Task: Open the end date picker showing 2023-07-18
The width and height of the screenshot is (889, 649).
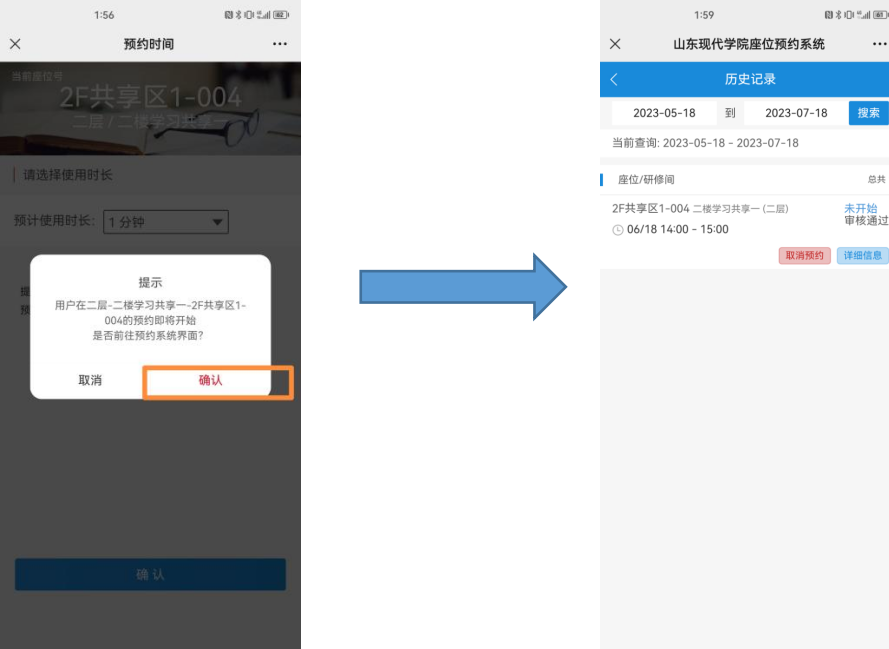Action: tap(796, 113)
